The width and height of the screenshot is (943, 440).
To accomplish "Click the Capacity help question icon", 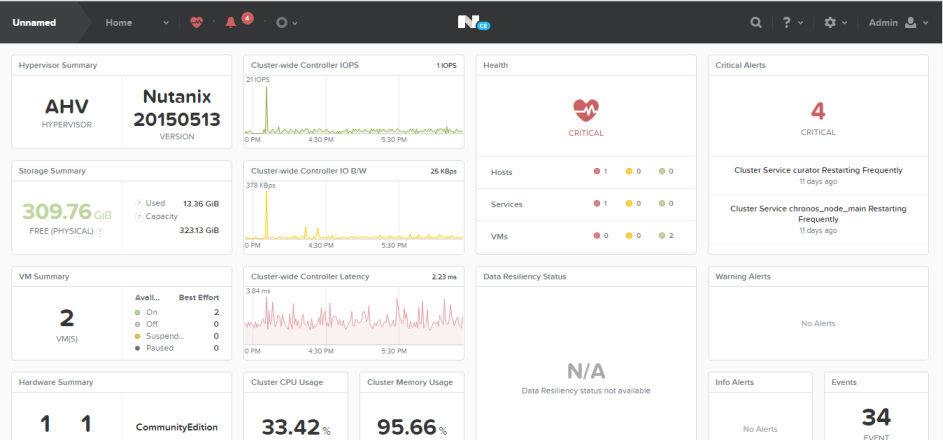I will pyautogui.click(x=139, y=216).
